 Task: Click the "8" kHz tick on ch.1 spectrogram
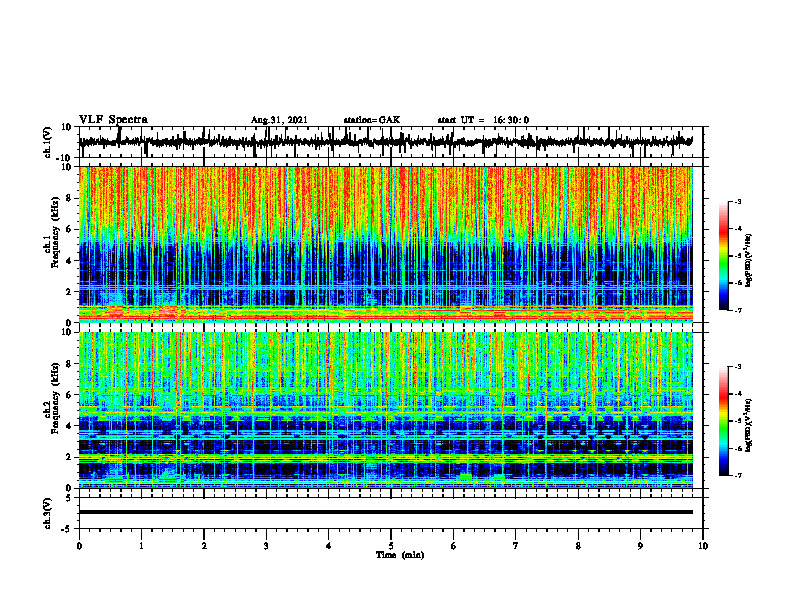click(x=69, y=198)
